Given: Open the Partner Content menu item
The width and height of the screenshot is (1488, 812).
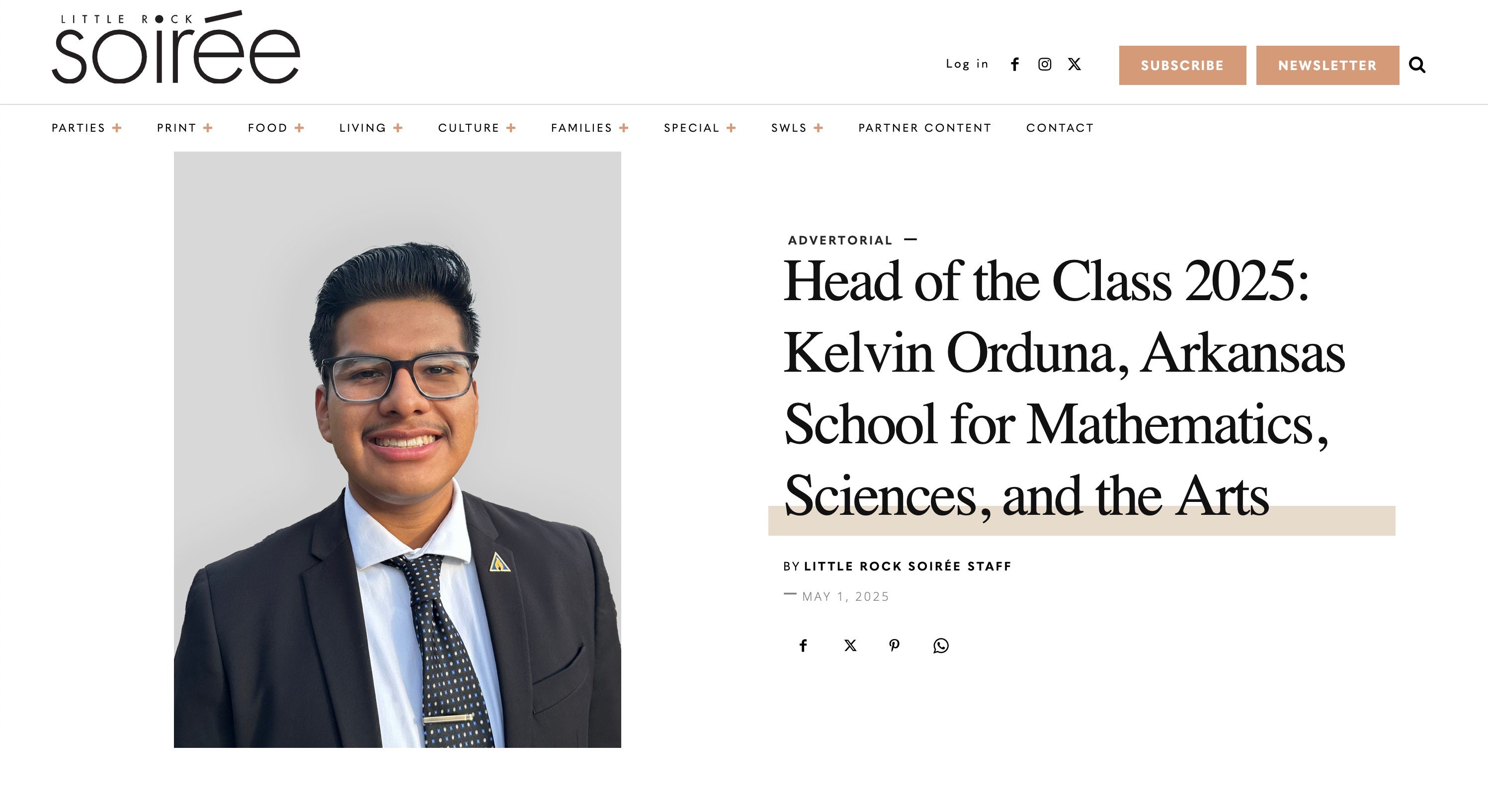Looking at the screenshot, I should pyautogui.click(x=925, y=128).
